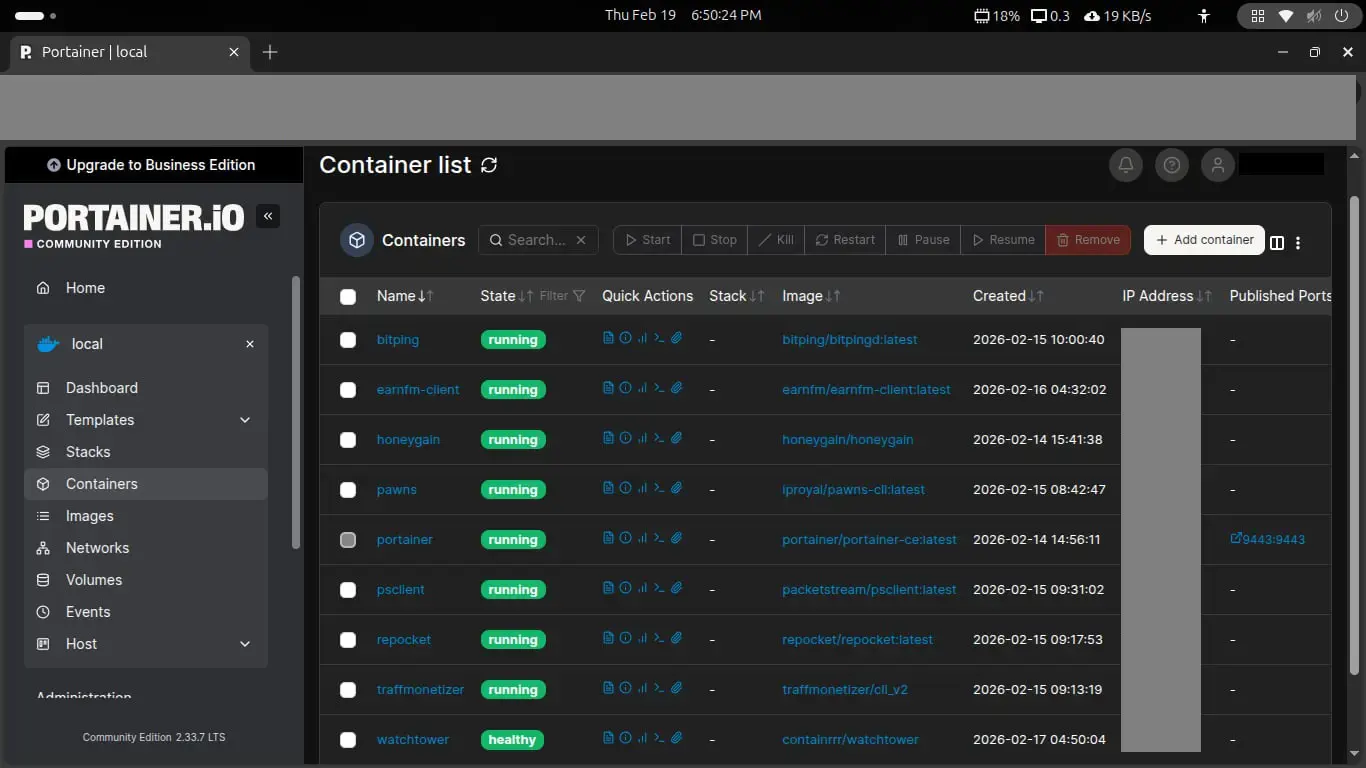Attach console to the bitping container

676,338
